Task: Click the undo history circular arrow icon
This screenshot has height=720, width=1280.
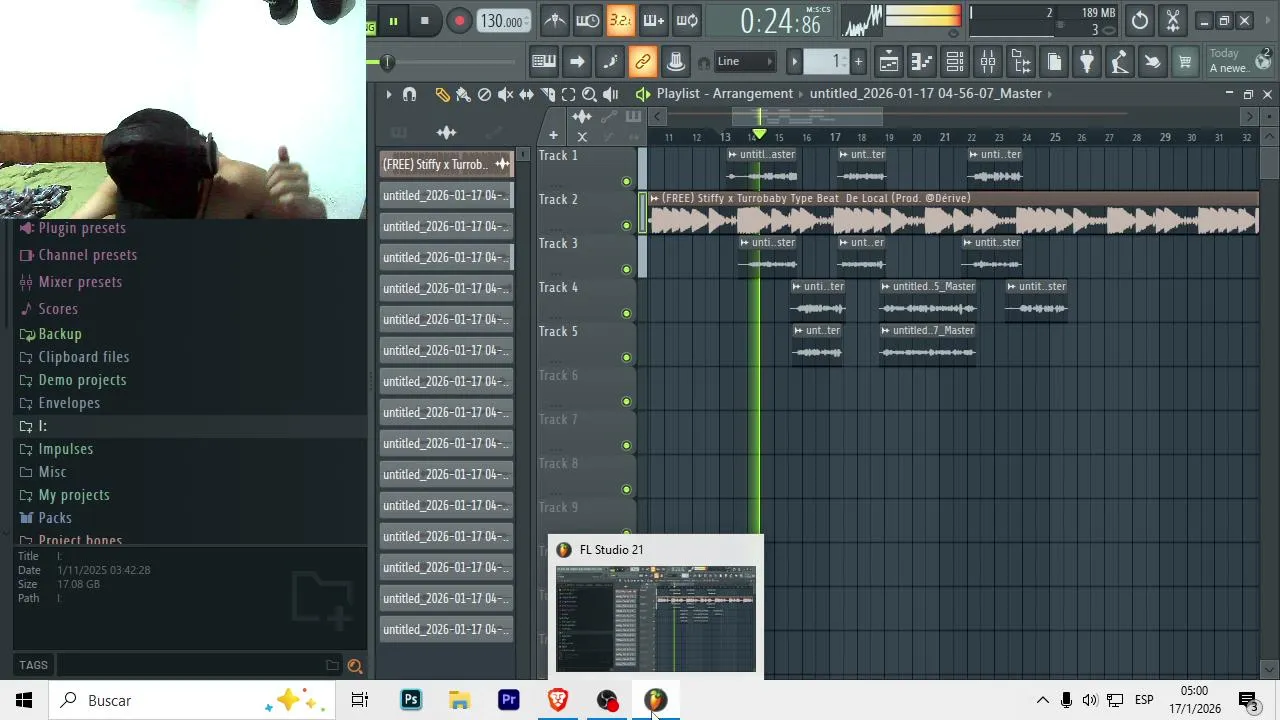Action: tap(1140, 20)
